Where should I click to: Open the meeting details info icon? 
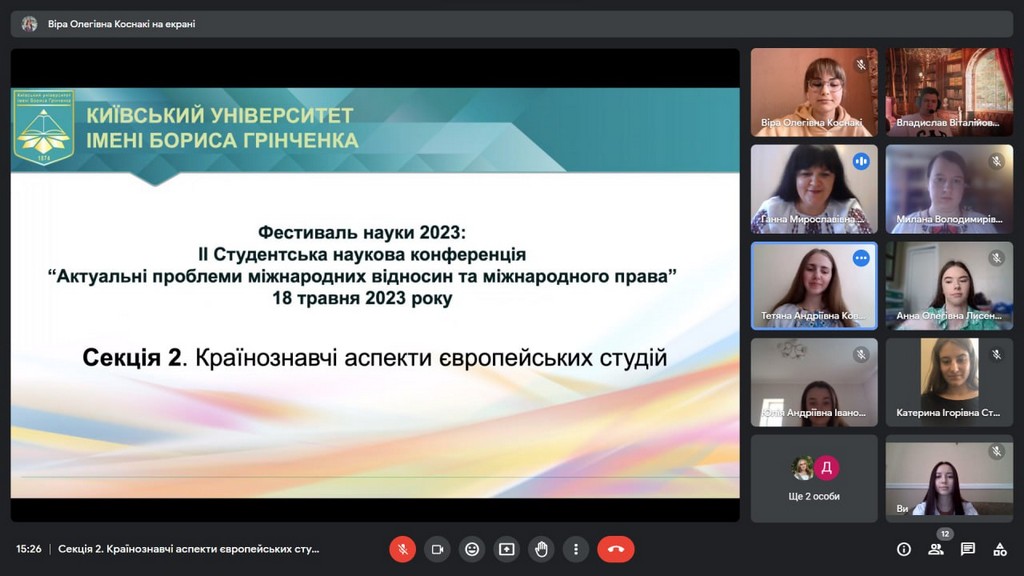(904, 549)
